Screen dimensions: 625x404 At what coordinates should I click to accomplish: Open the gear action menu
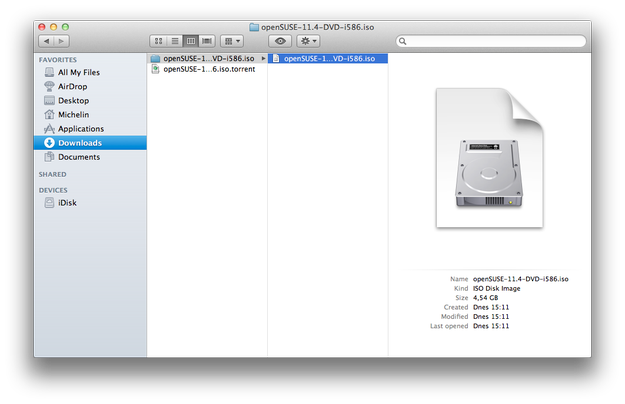pos(308,41)
